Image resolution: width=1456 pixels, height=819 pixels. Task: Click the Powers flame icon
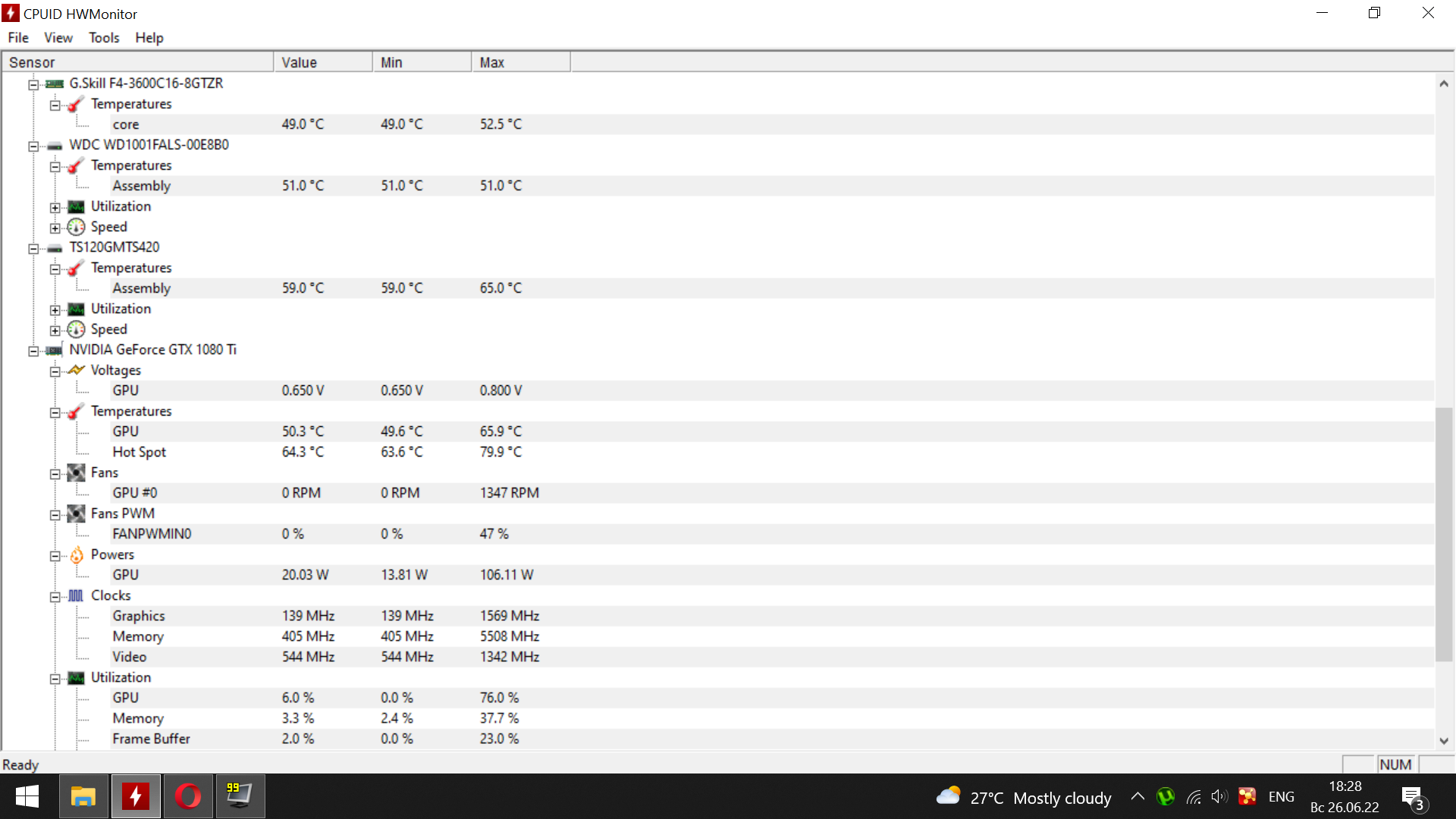tap(76, 555)
